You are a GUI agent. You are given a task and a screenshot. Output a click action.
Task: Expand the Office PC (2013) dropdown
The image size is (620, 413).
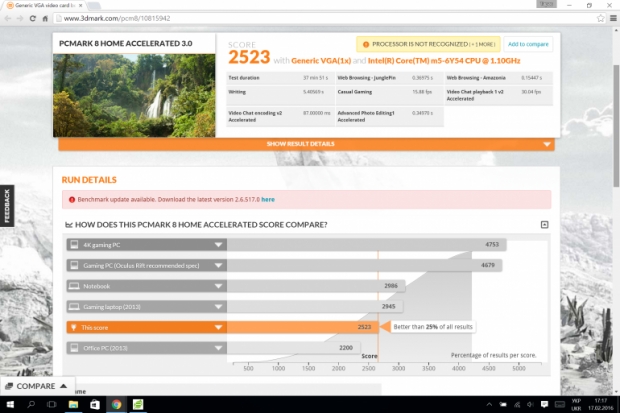coord(218,348)
